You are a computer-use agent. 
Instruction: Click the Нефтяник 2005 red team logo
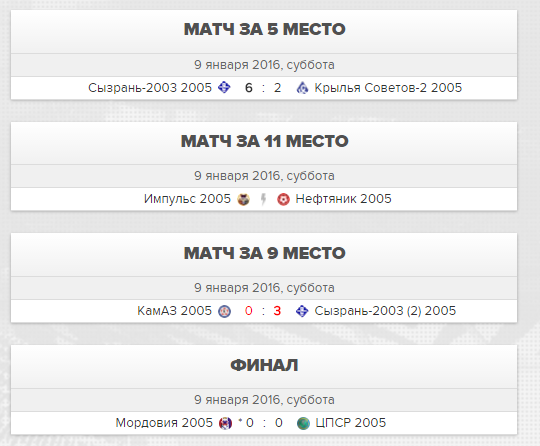click(283, 199)
